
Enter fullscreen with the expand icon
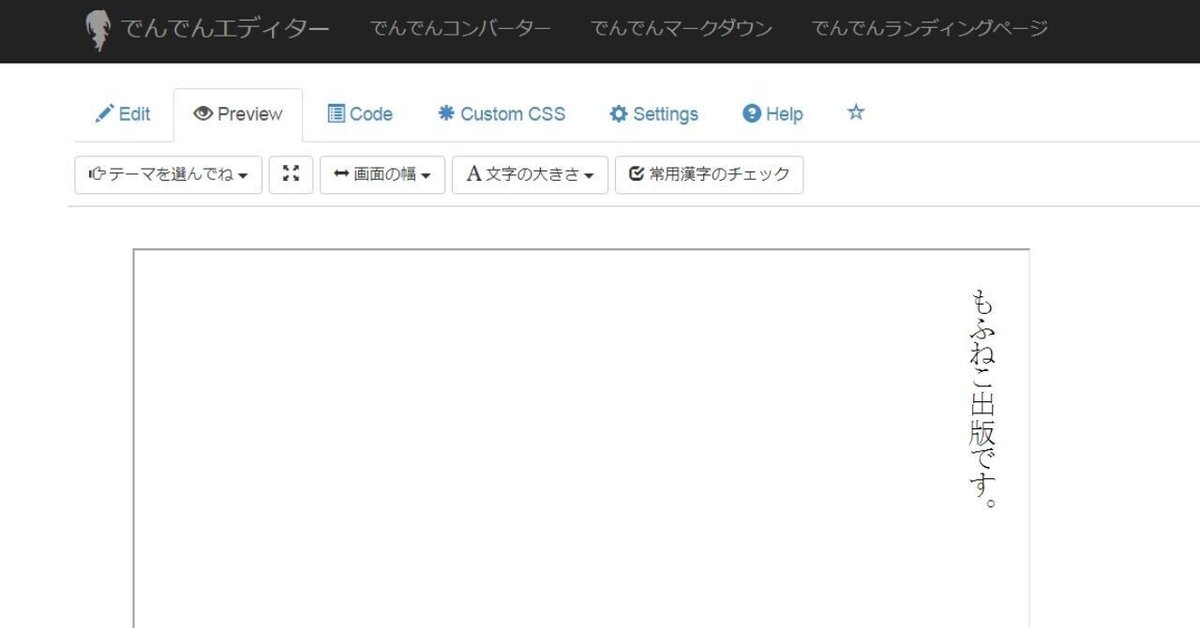[x=291, y=174]
